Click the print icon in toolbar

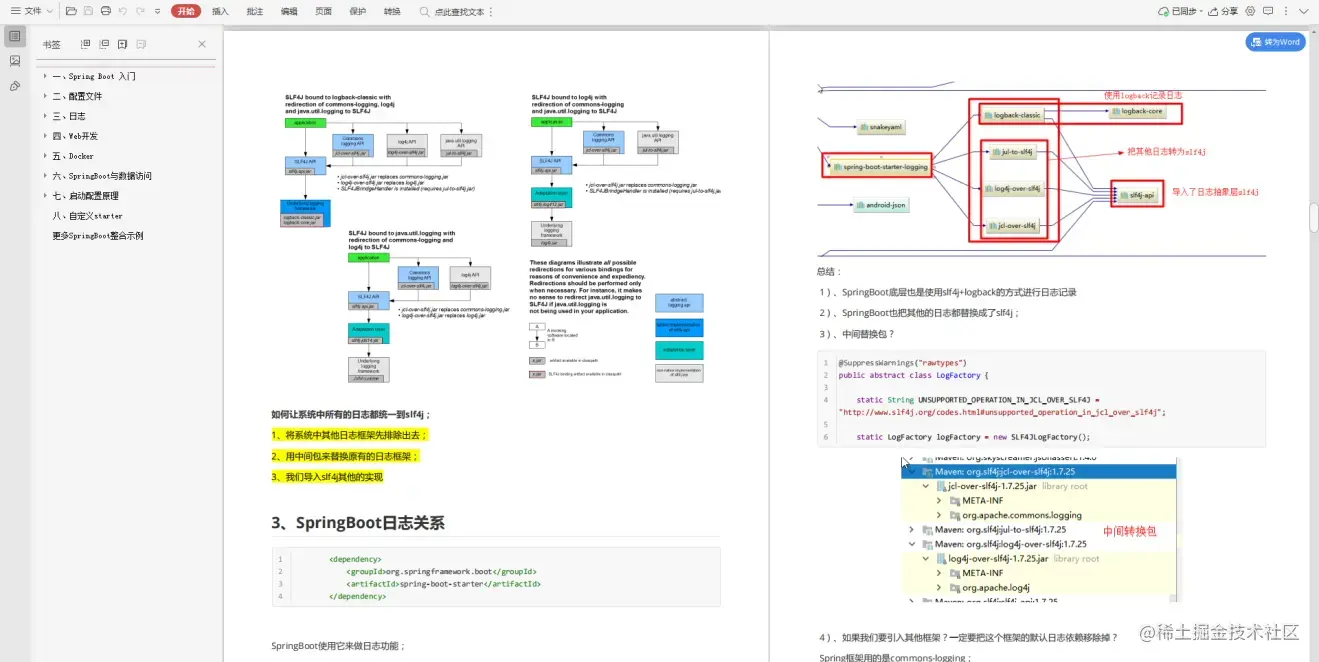[x=105, y=11]
